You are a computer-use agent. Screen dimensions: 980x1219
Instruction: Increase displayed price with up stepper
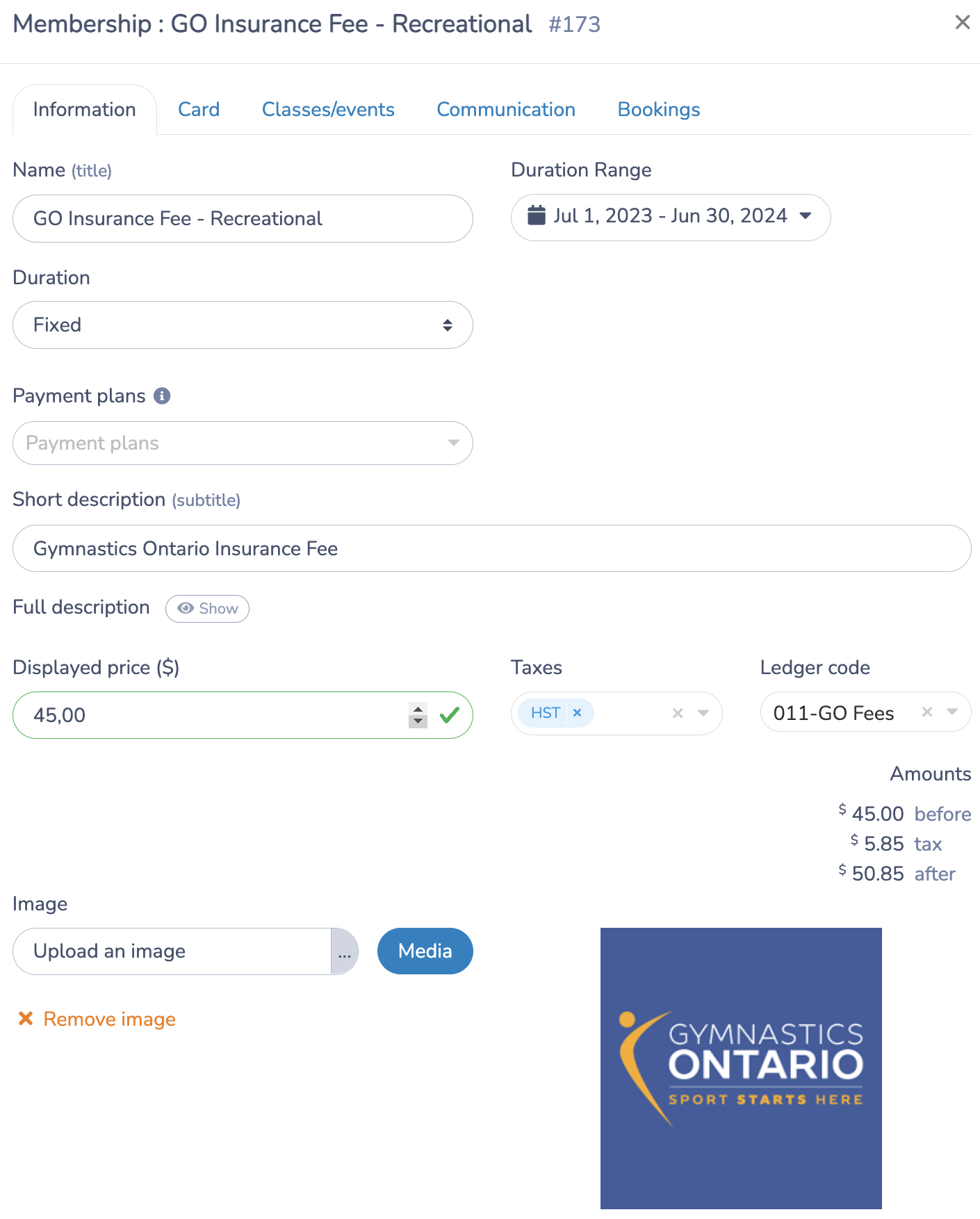pyautogui.click(x=418, y=710)
